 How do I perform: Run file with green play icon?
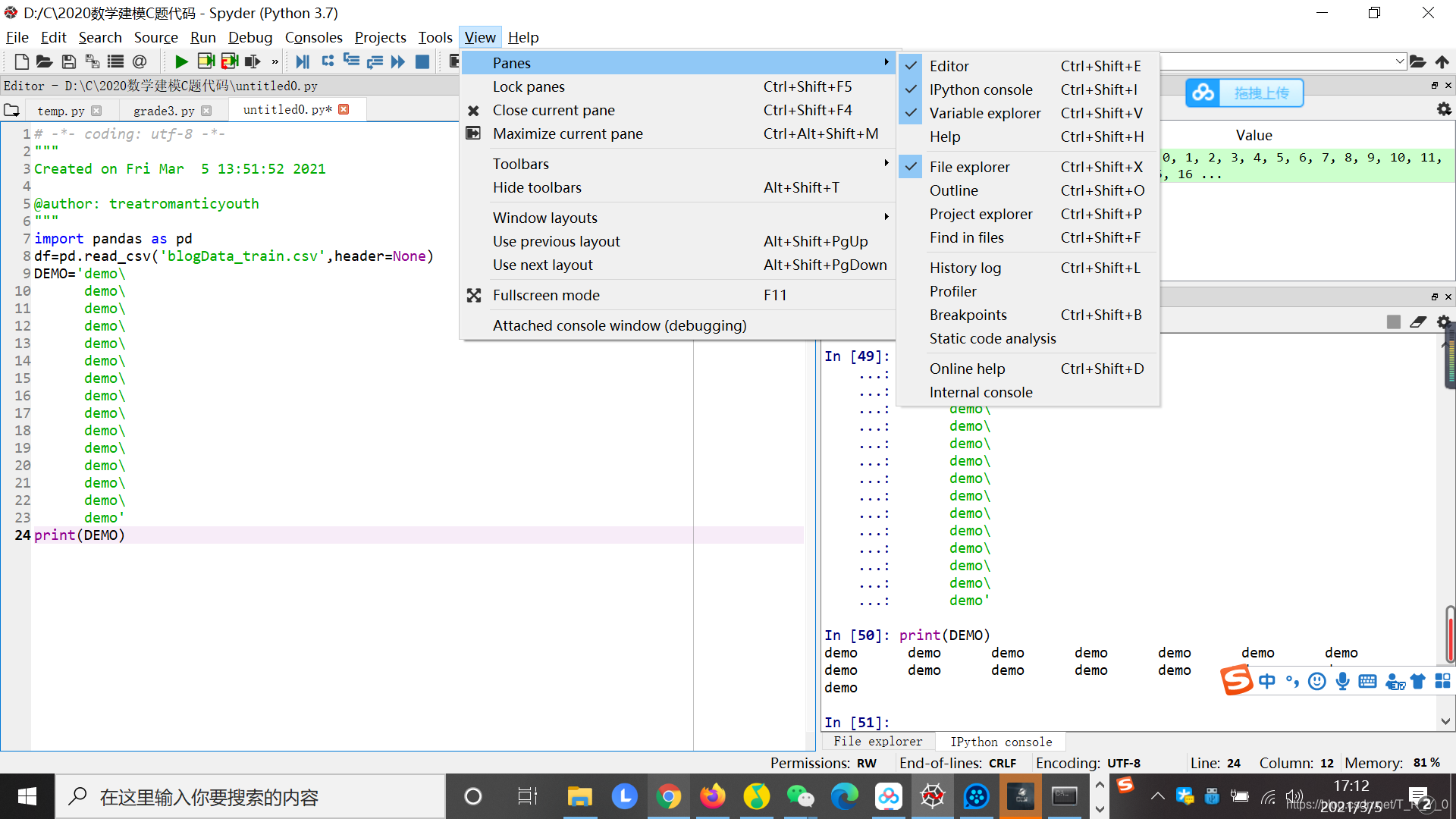pyautogui.click(x=181, y=61)
